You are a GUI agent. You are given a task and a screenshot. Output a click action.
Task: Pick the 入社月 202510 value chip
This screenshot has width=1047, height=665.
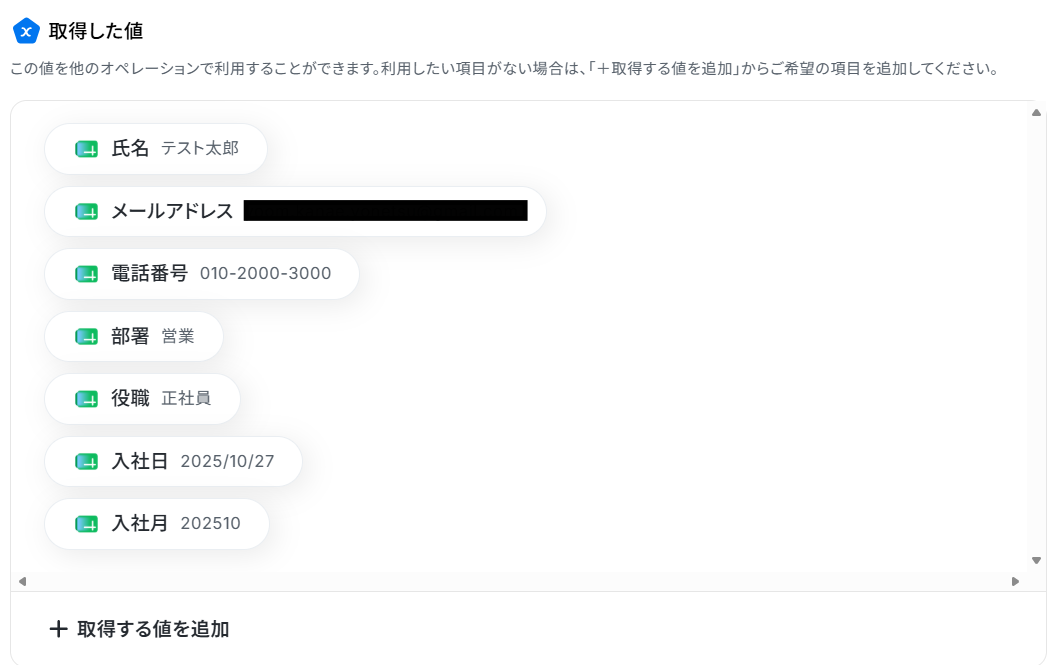157,523
